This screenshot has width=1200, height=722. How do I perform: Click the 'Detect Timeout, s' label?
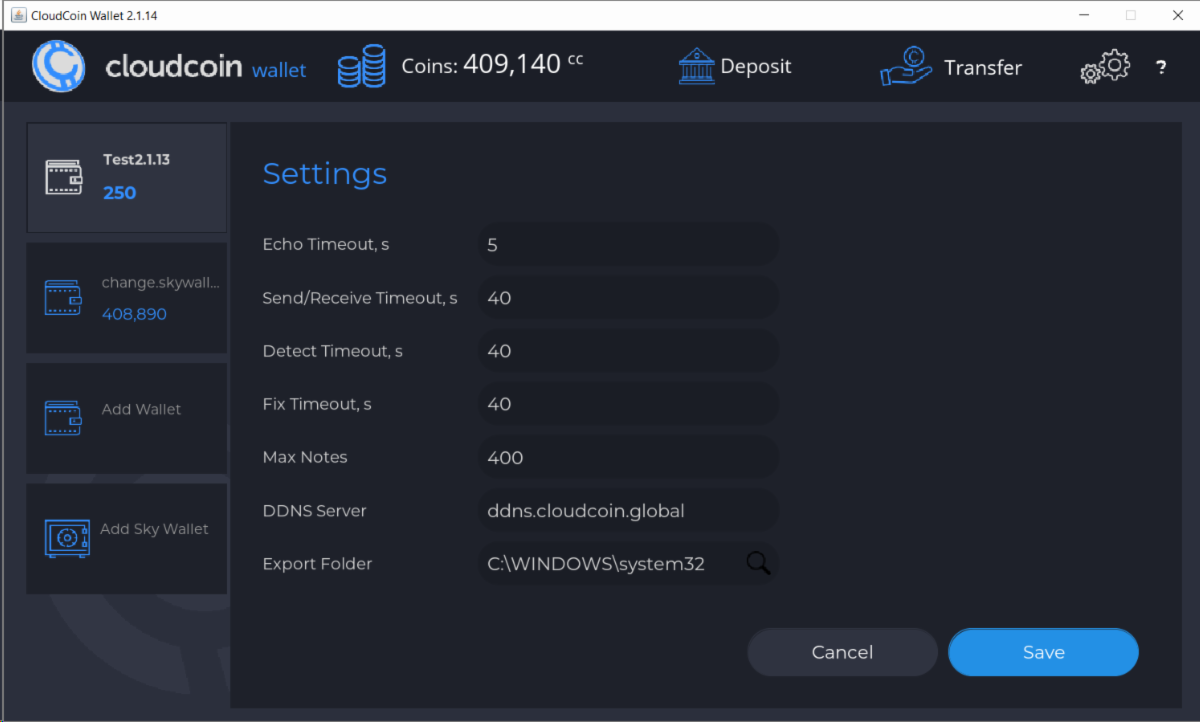[333, 351]
